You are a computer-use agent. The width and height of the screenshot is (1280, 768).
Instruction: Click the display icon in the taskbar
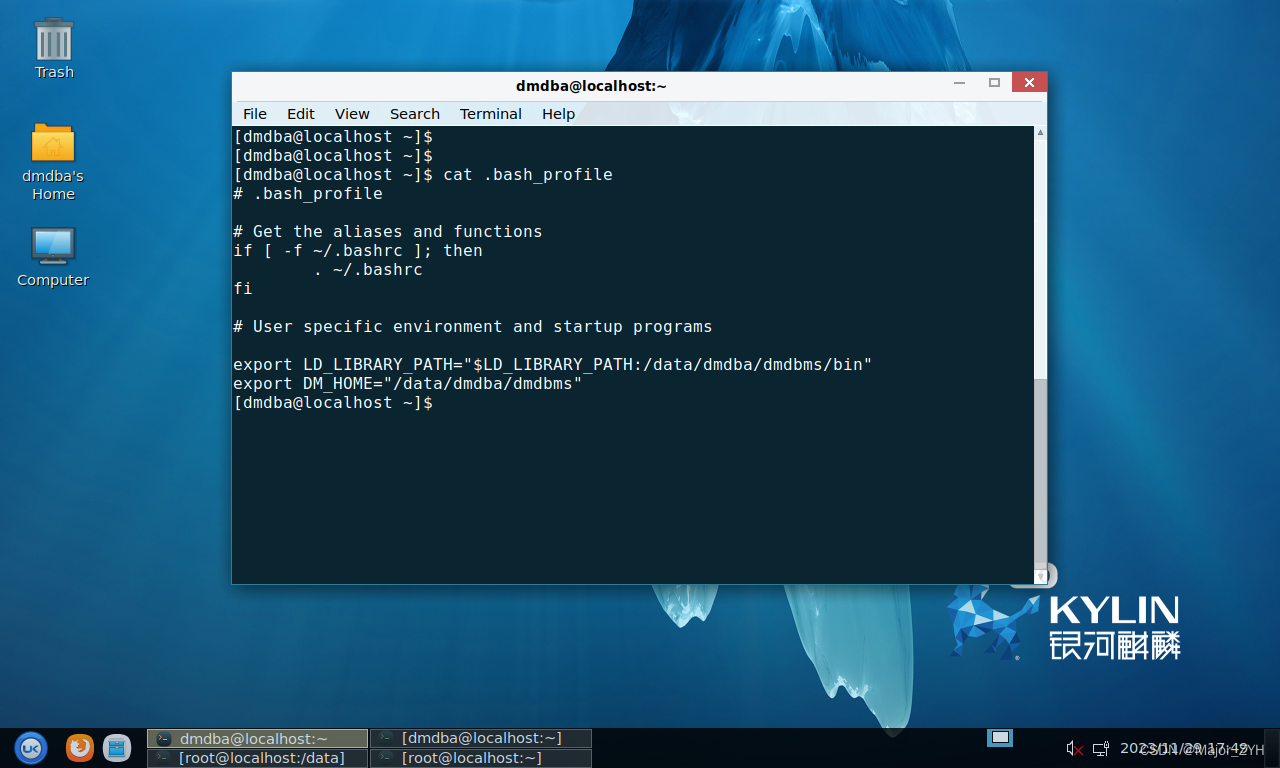pos(1000,738)
